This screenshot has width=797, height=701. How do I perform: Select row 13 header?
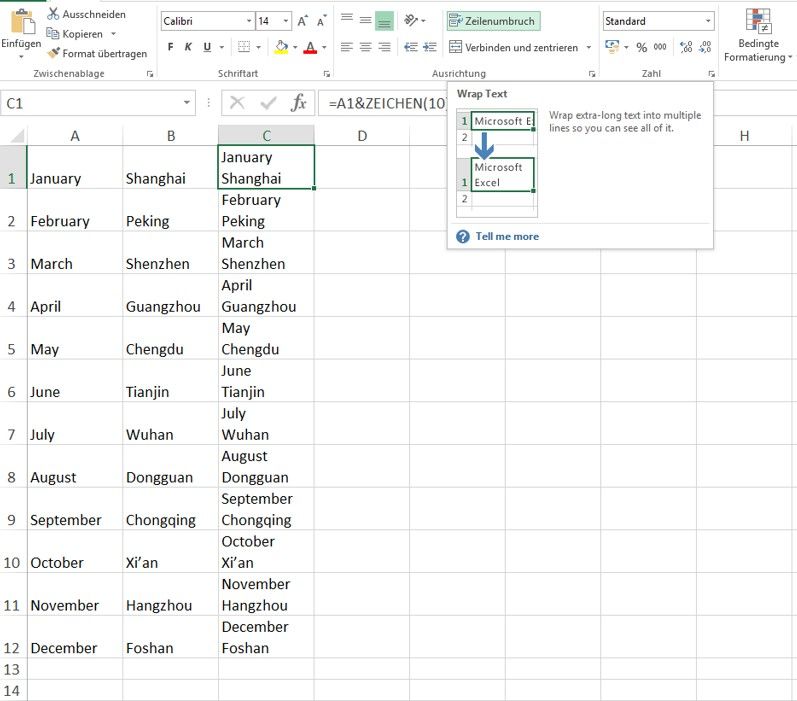coord(12,669)
